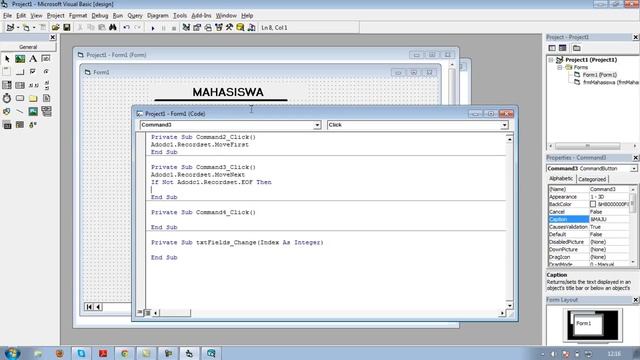Click the Windows Start button

point(11,353)
